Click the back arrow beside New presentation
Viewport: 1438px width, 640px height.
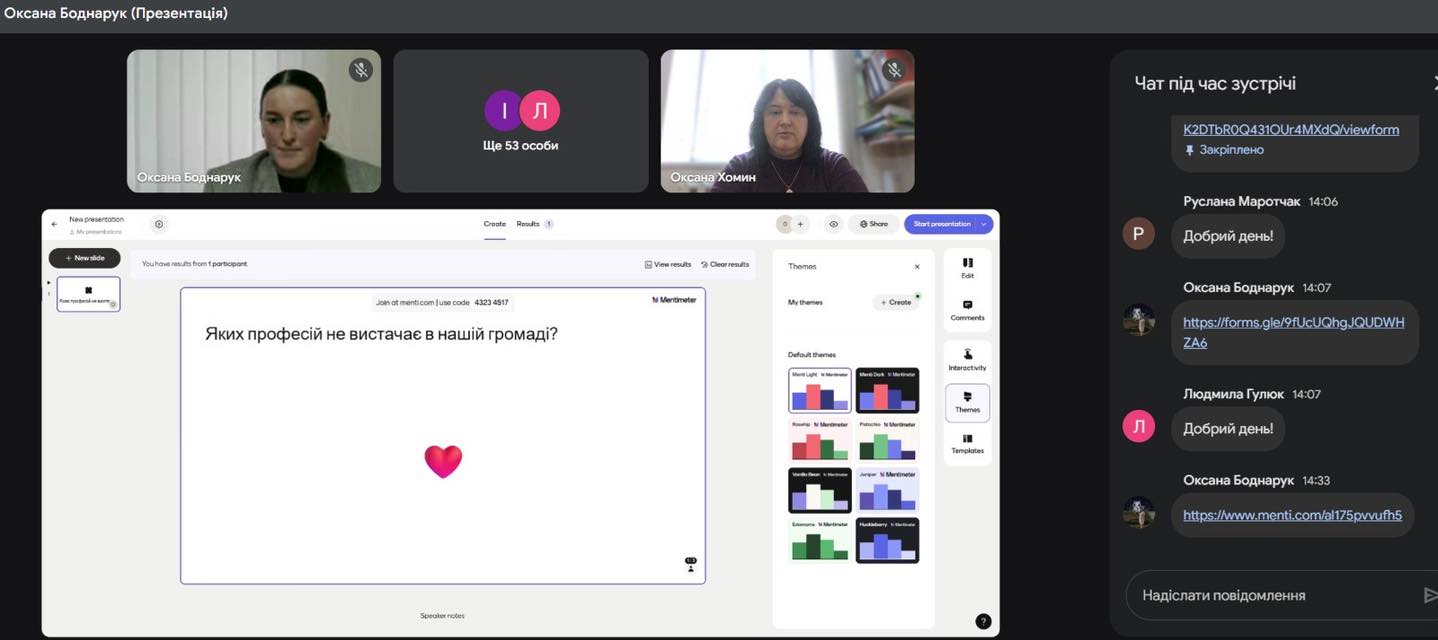[54, 224]
